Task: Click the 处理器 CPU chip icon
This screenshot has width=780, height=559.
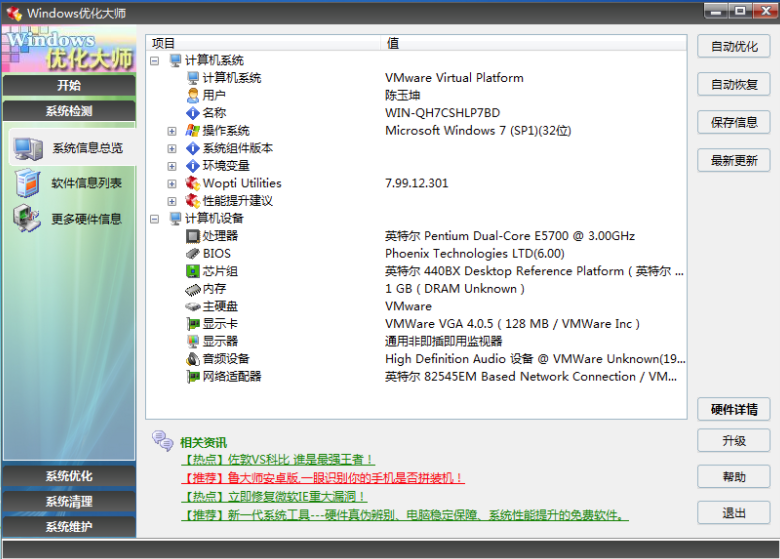Action: [x=193, y=236]
